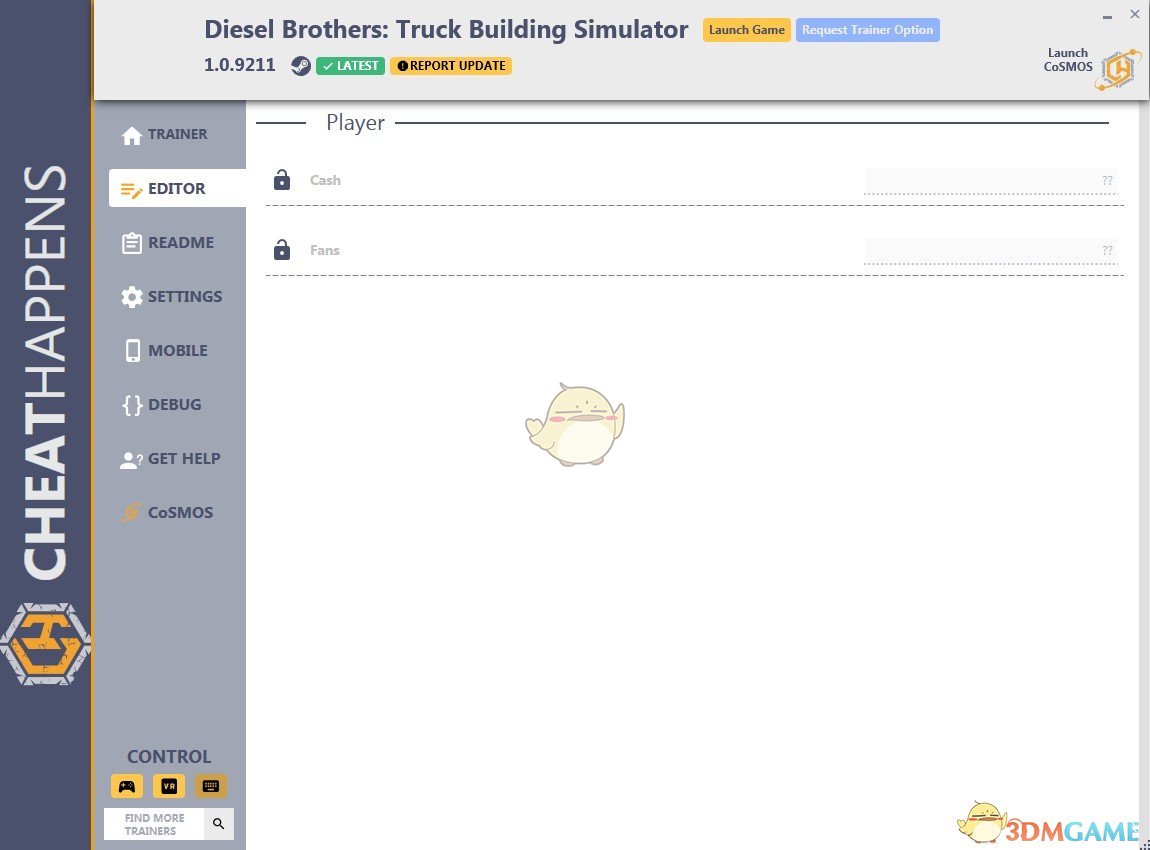Click the Steam platform icon

coord(301,66)
